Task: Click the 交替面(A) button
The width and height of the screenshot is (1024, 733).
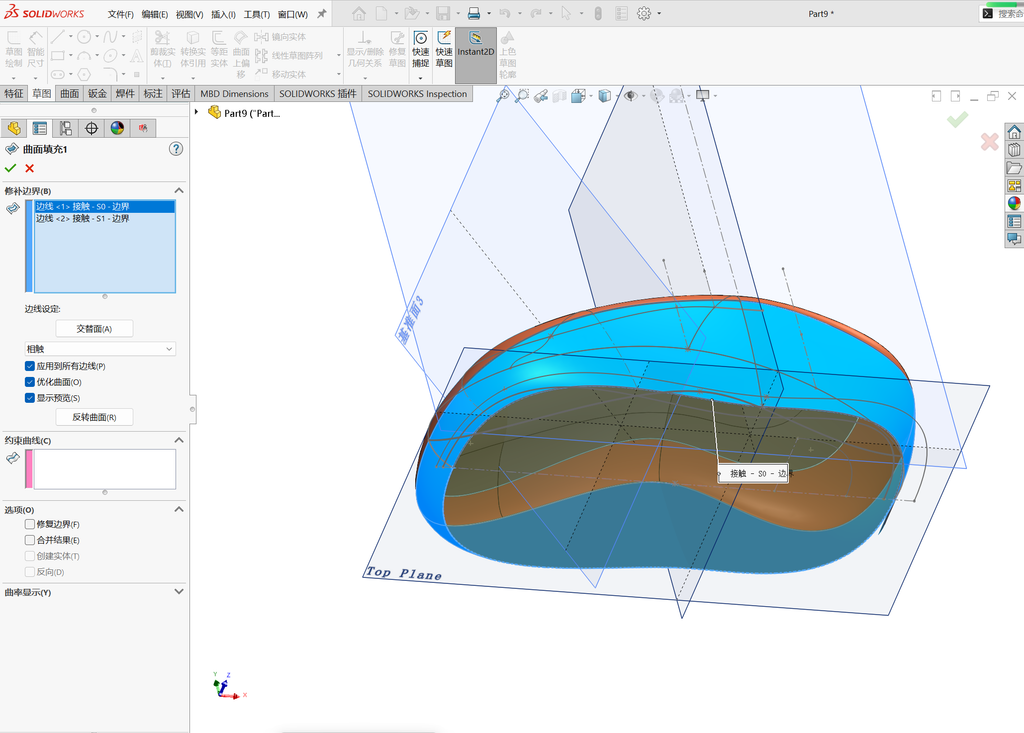Action: [x=94, y=329]
